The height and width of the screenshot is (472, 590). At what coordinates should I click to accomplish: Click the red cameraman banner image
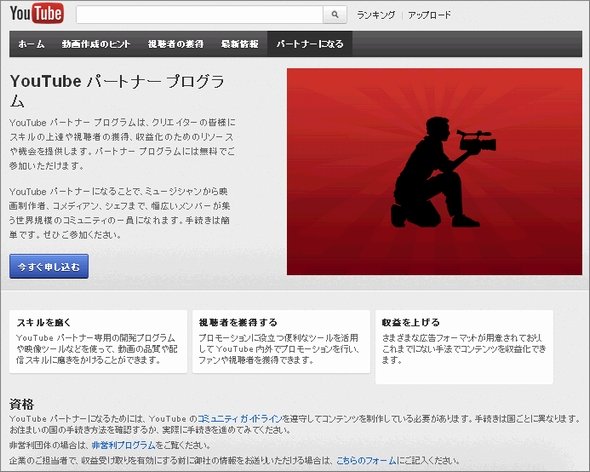[x=434, y=172]
